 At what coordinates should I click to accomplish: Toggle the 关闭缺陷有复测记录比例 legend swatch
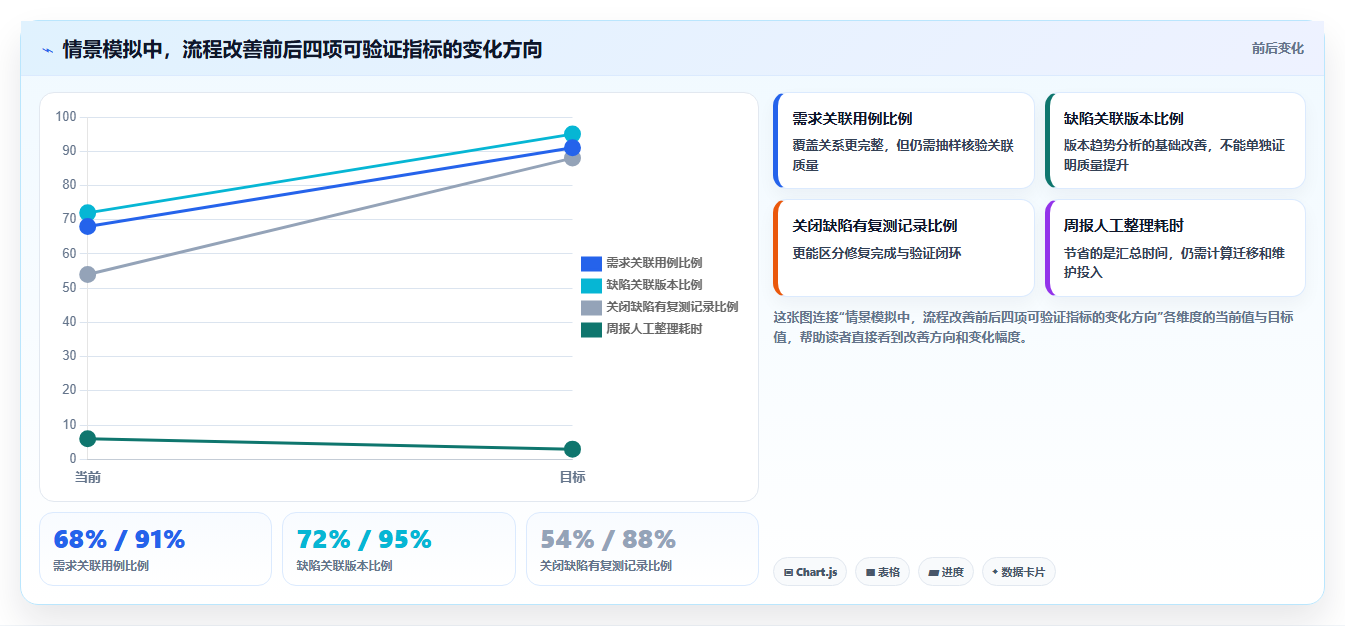[591, 307]
